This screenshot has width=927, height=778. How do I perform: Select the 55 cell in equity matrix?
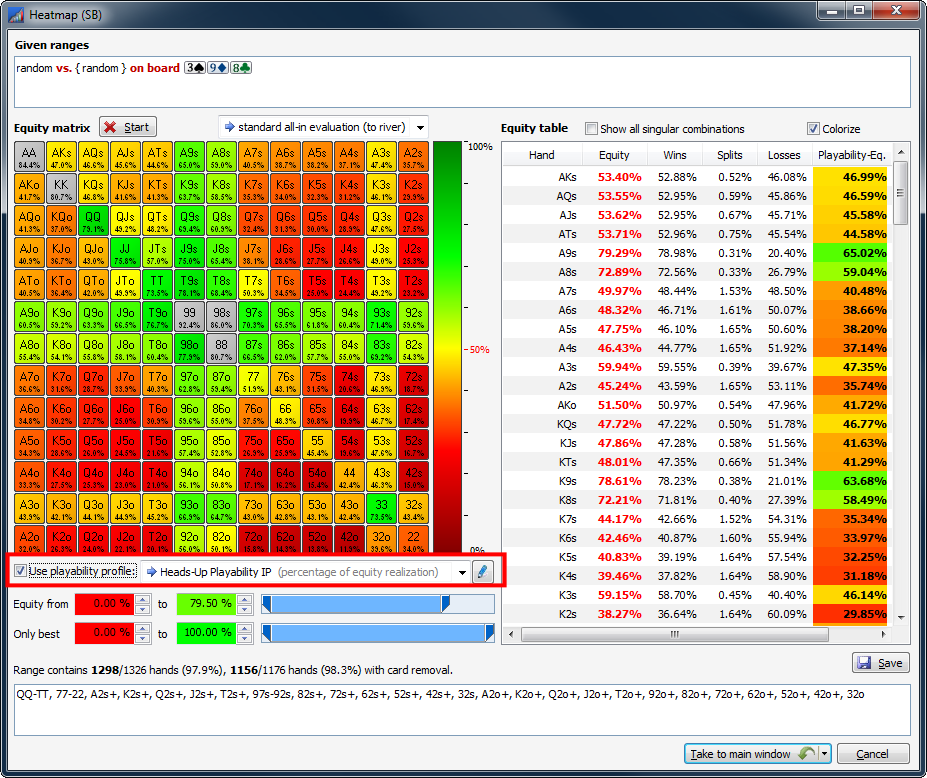coord(317,445)
